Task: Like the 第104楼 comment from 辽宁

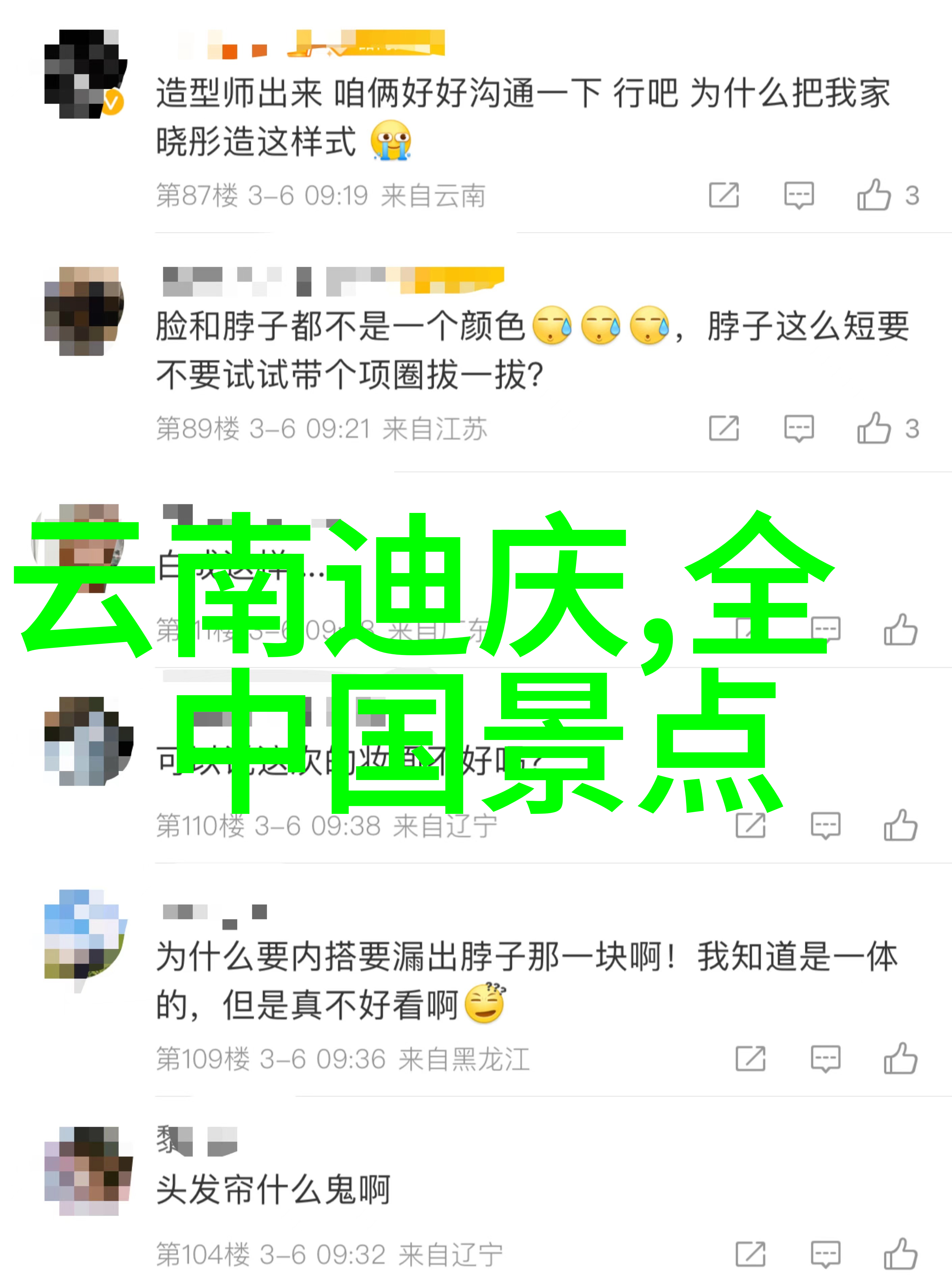Action: [901, 1254]
